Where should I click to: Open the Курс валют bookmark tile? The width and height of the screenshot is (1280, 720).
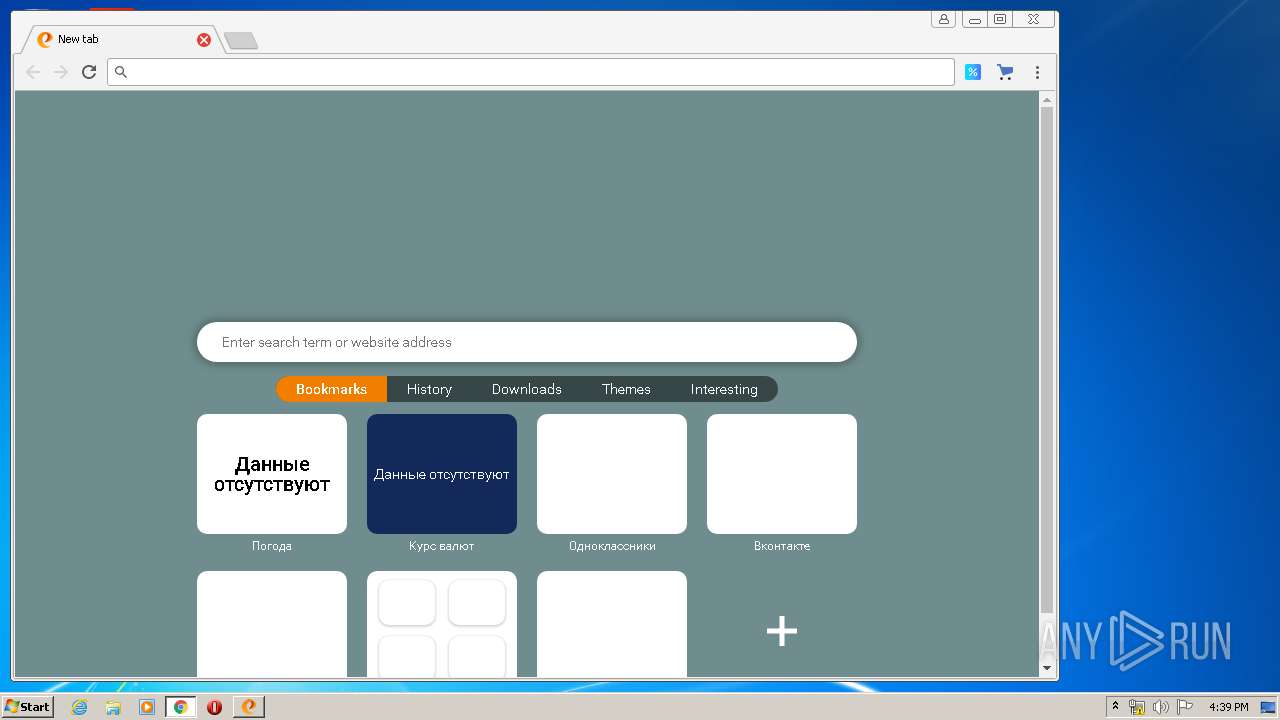[442, 474]
